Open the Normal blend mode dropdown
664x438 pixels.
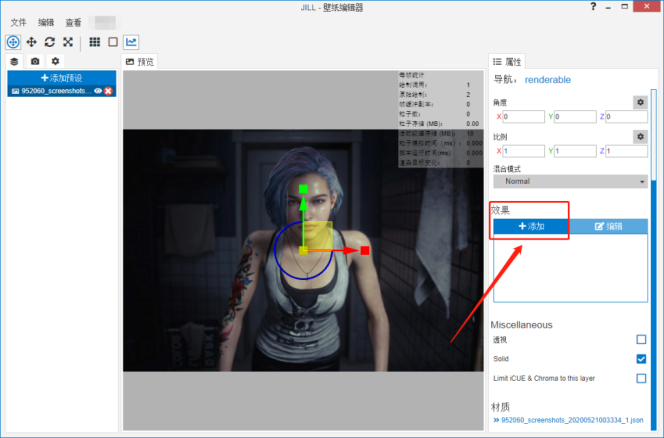pos(570,181)
